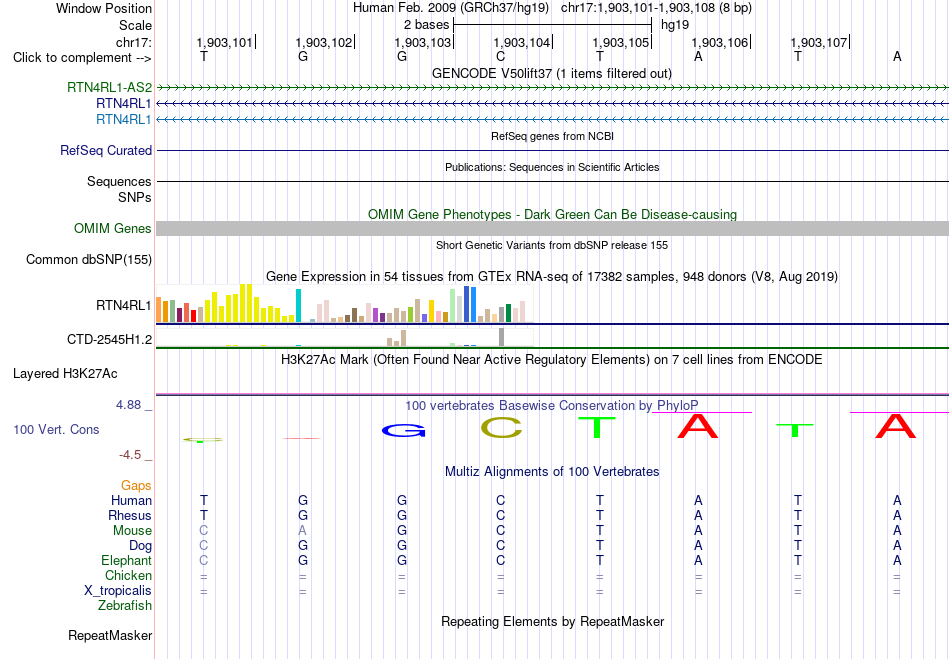
Task: Click the large green T conservation letter
Action: pyautogui.click(x=597, y=427)
